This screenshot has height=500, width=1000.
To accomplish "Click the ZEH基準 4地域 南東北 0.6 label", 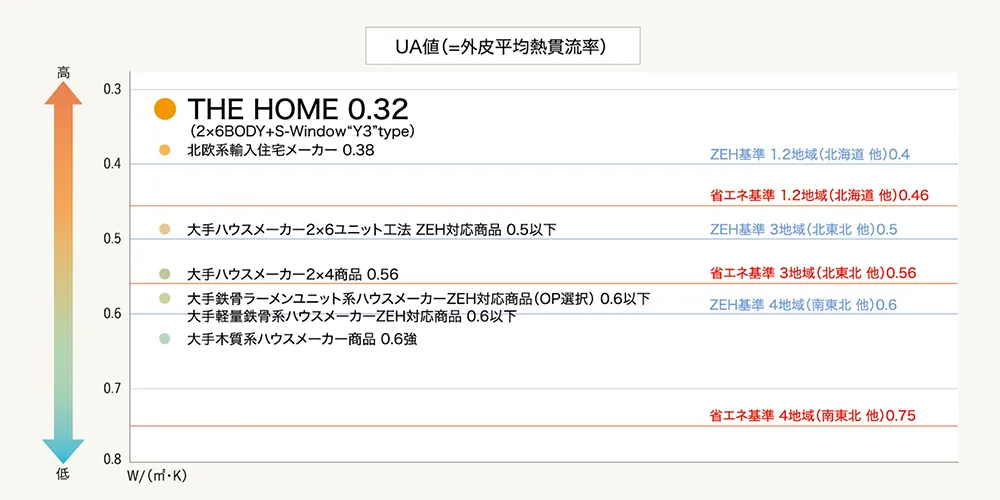I will 804,305.
